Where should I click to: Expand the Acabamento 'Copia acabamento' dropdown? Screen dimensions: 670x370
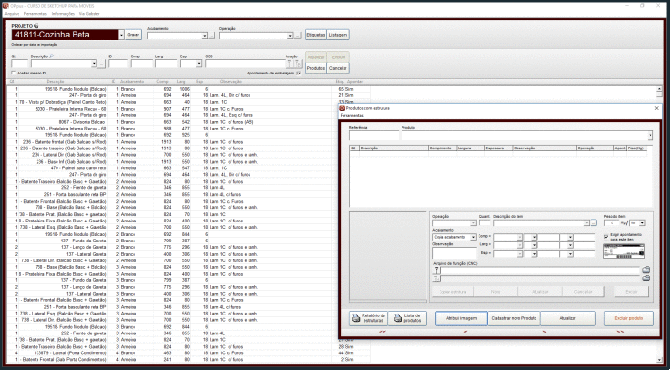click(473, 237)
